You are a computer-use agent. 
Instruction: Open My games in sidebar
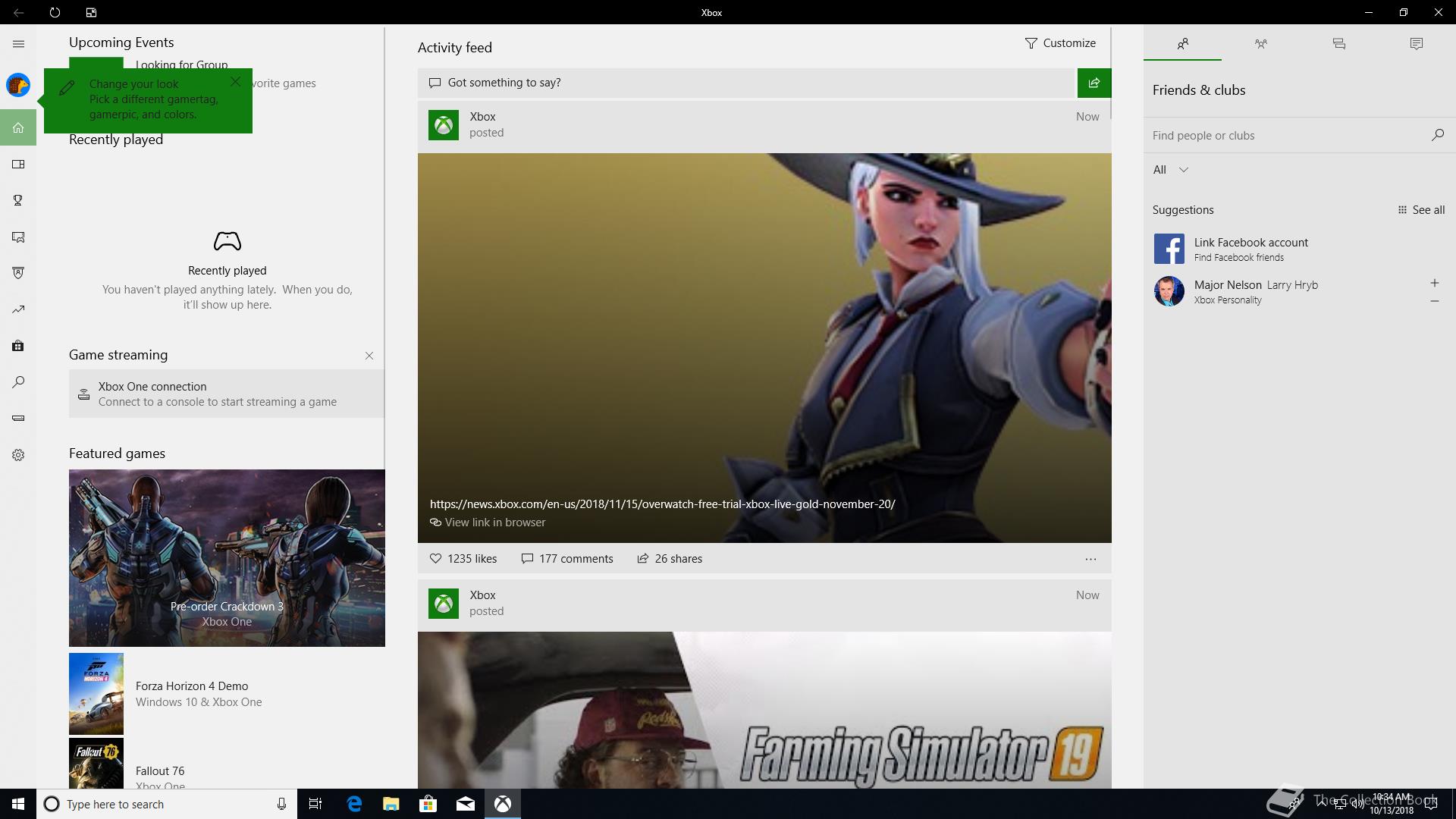pos(18,165)
